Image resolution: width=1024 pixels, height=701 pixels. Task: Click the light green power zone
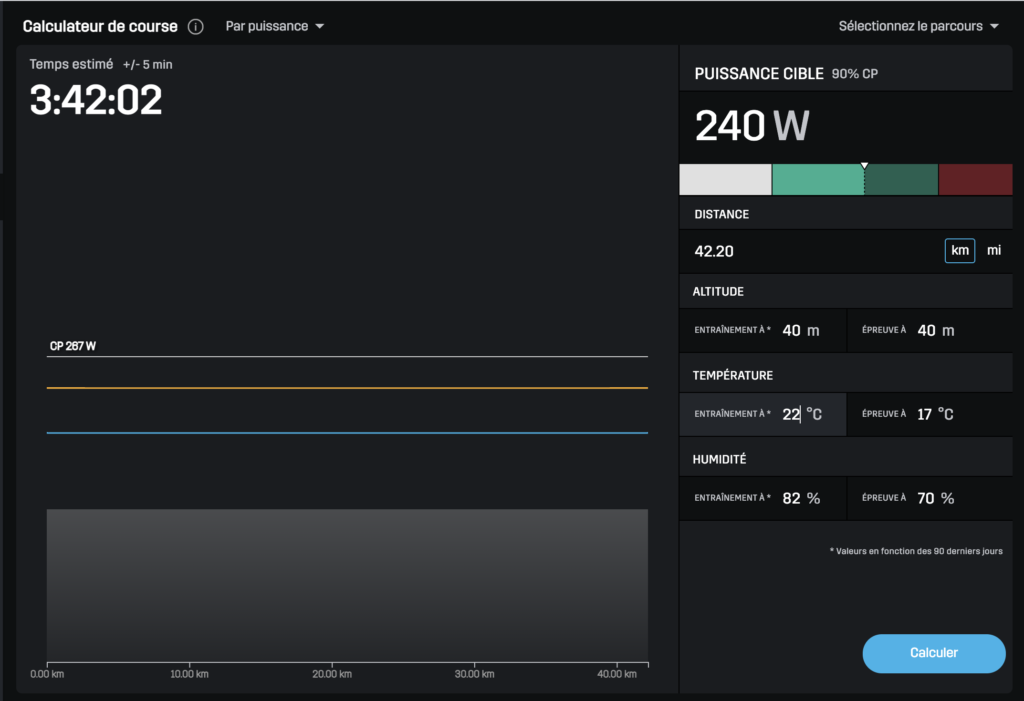click(x=818, y=180)
